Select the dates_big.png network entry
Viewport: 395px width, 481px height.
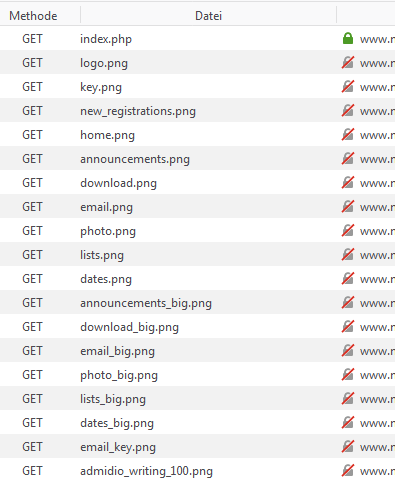point(197,422)
